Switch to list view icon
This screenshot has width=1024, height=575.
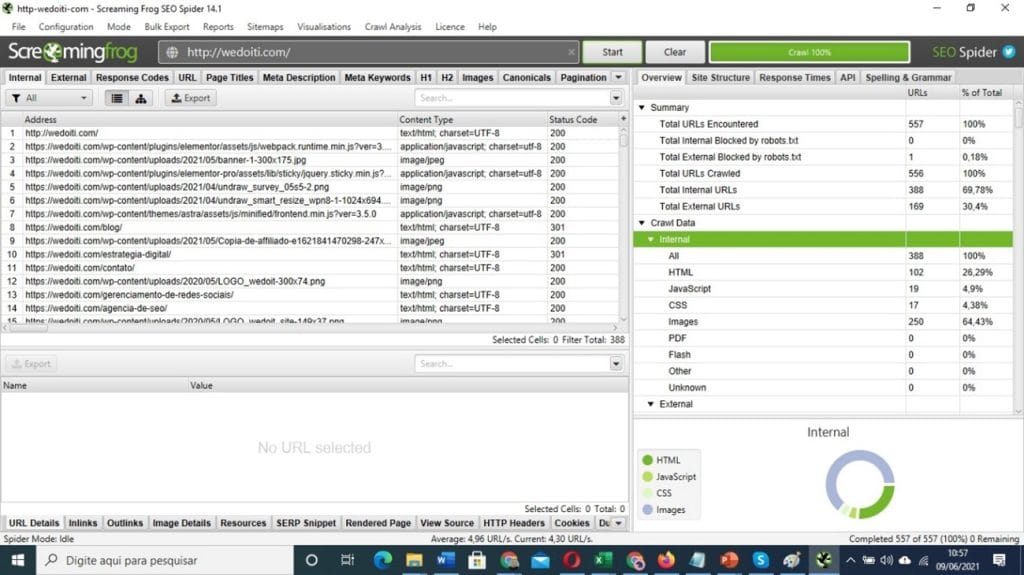(x=117, y=98)
